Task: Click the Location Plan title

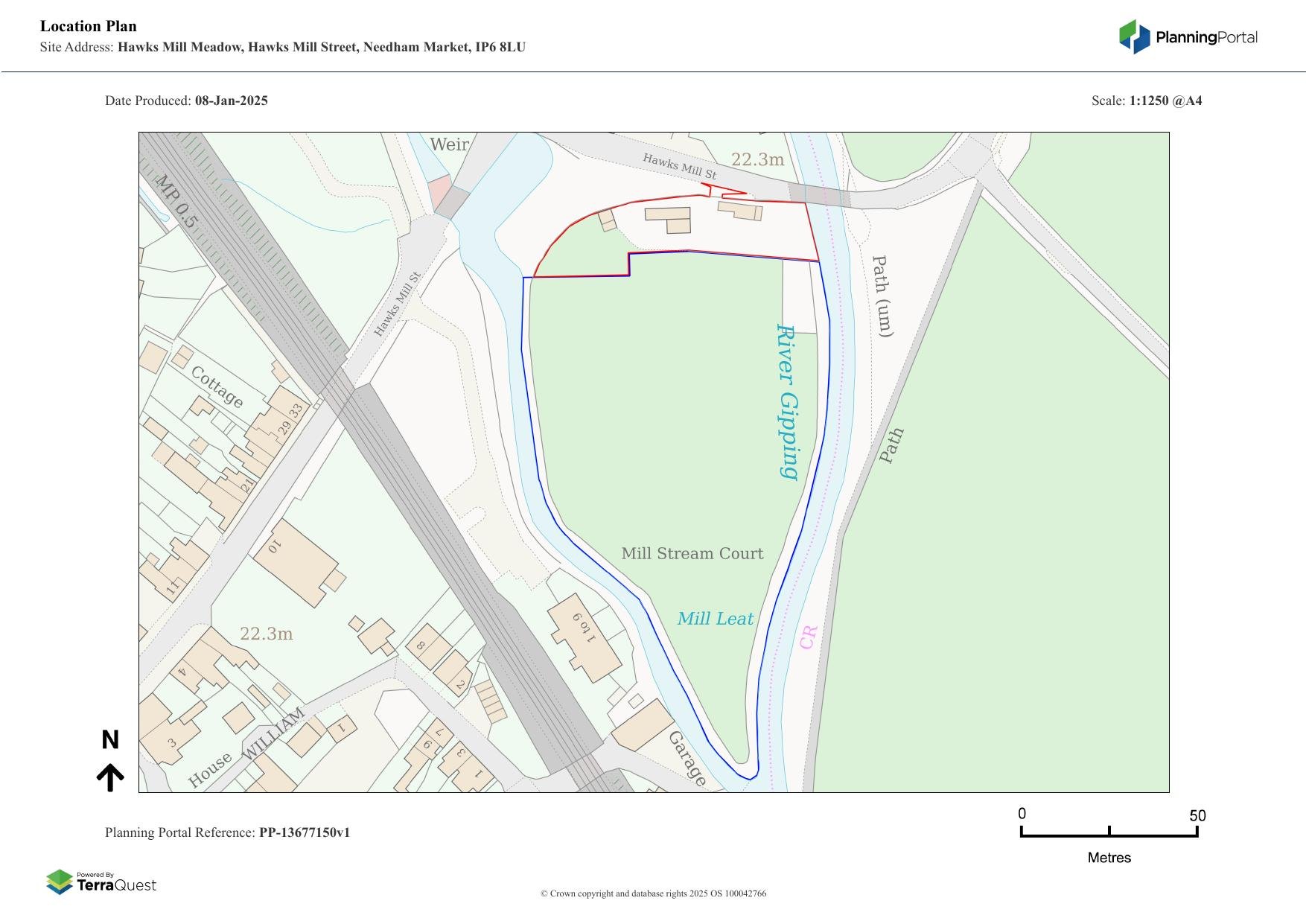Action: click(89, 26)
